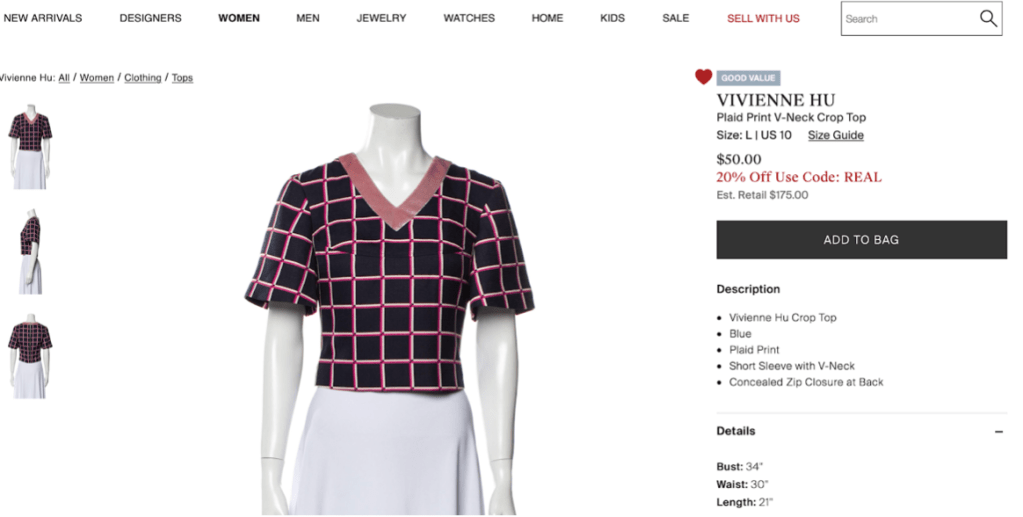Open the Designers menu
Image resolution: width=1023 pixels, height=517 pixels.
click(150, 18)
